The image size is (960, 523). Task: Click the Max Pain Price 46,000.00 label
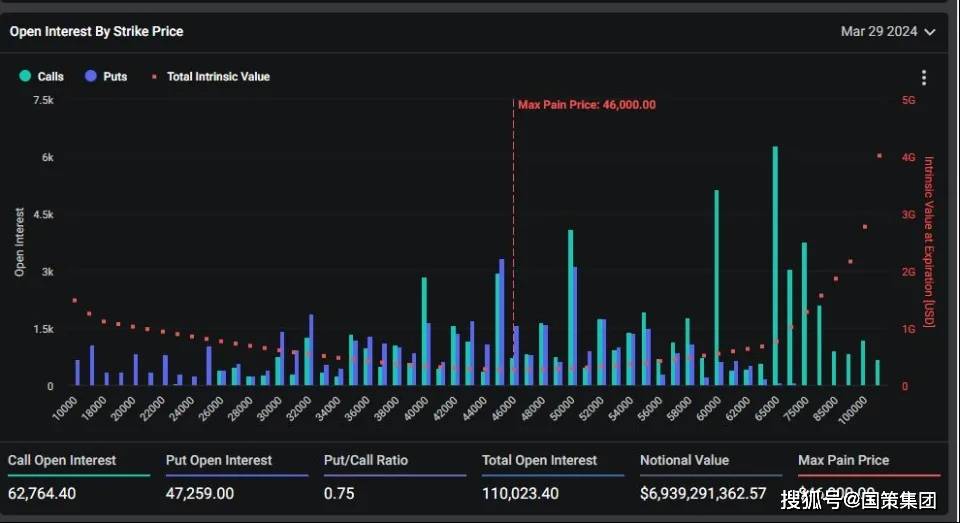point(587,105)
